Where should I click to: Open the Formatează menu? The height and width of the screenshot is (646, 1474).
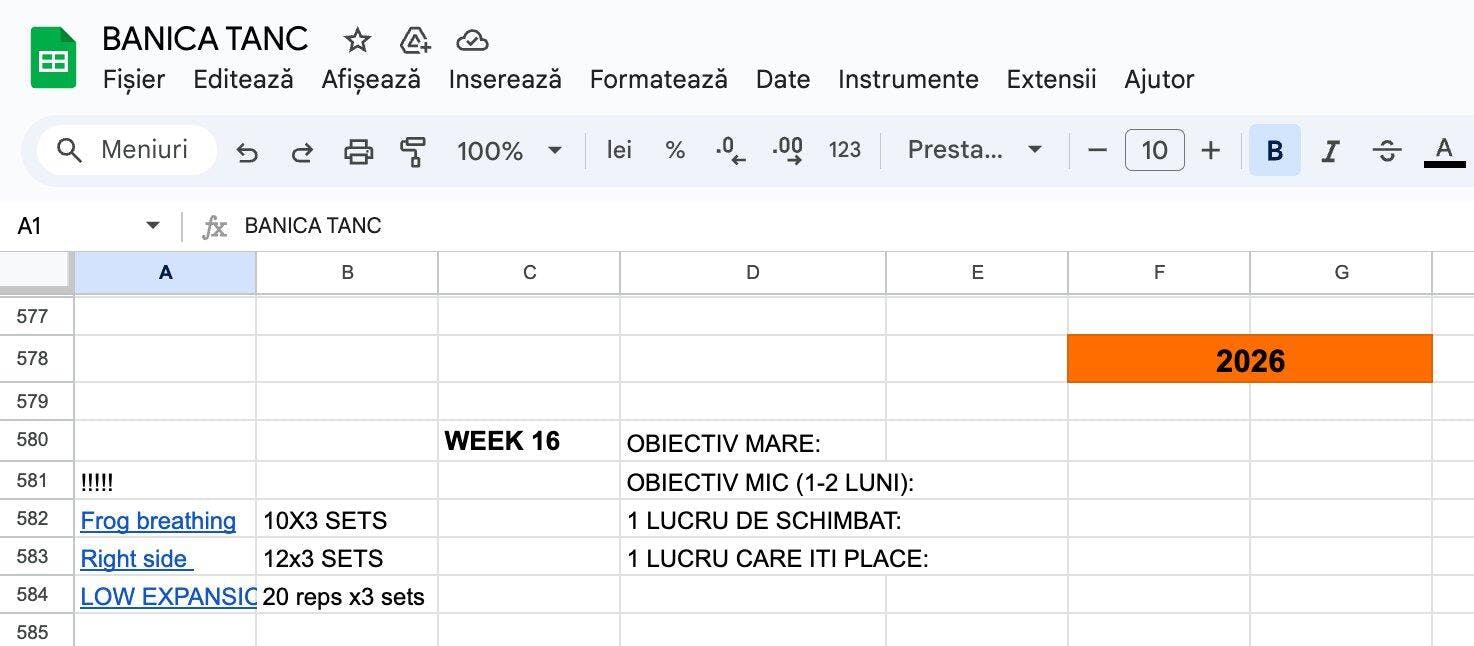658,79
